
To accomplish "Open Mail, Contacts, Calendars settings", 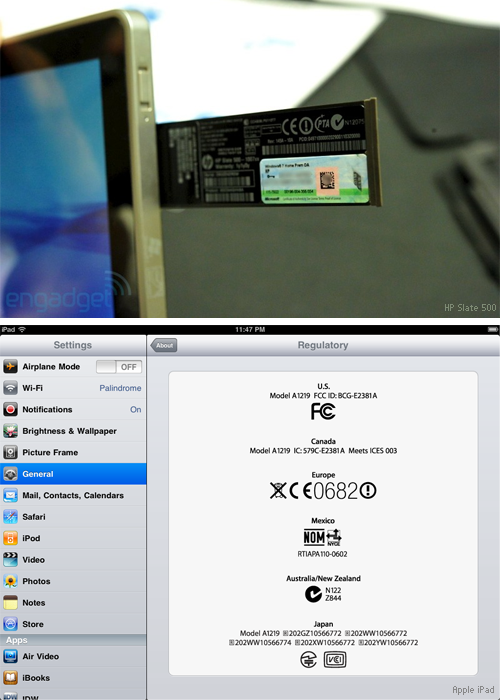I will 73,495.
